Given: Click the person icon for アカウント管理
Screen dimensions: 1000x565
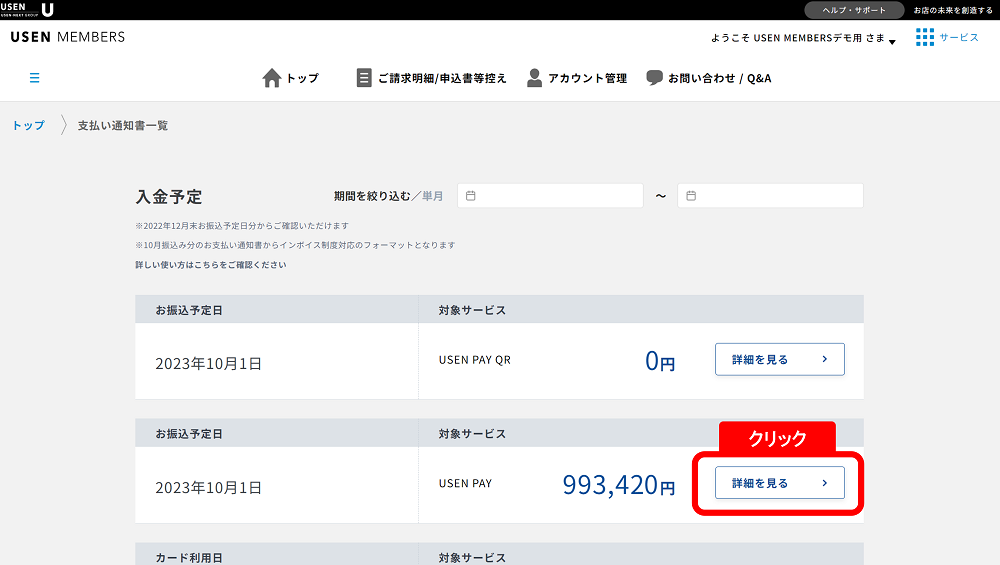Looking at the screenshot, I should point(535,78).
